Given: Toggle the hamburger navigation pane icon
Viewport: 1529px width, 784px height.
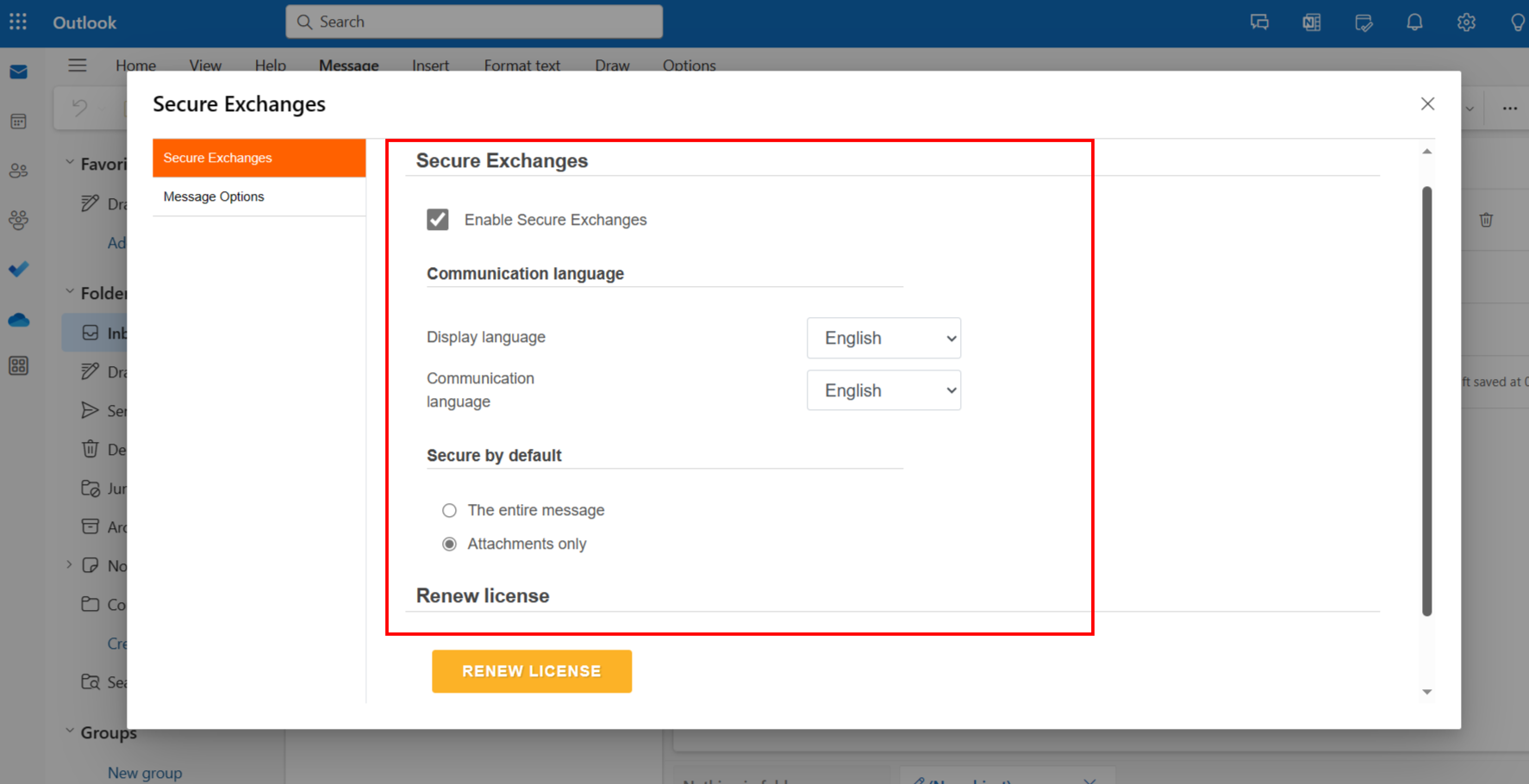Looking at the screenshot, I should (78, 65).
